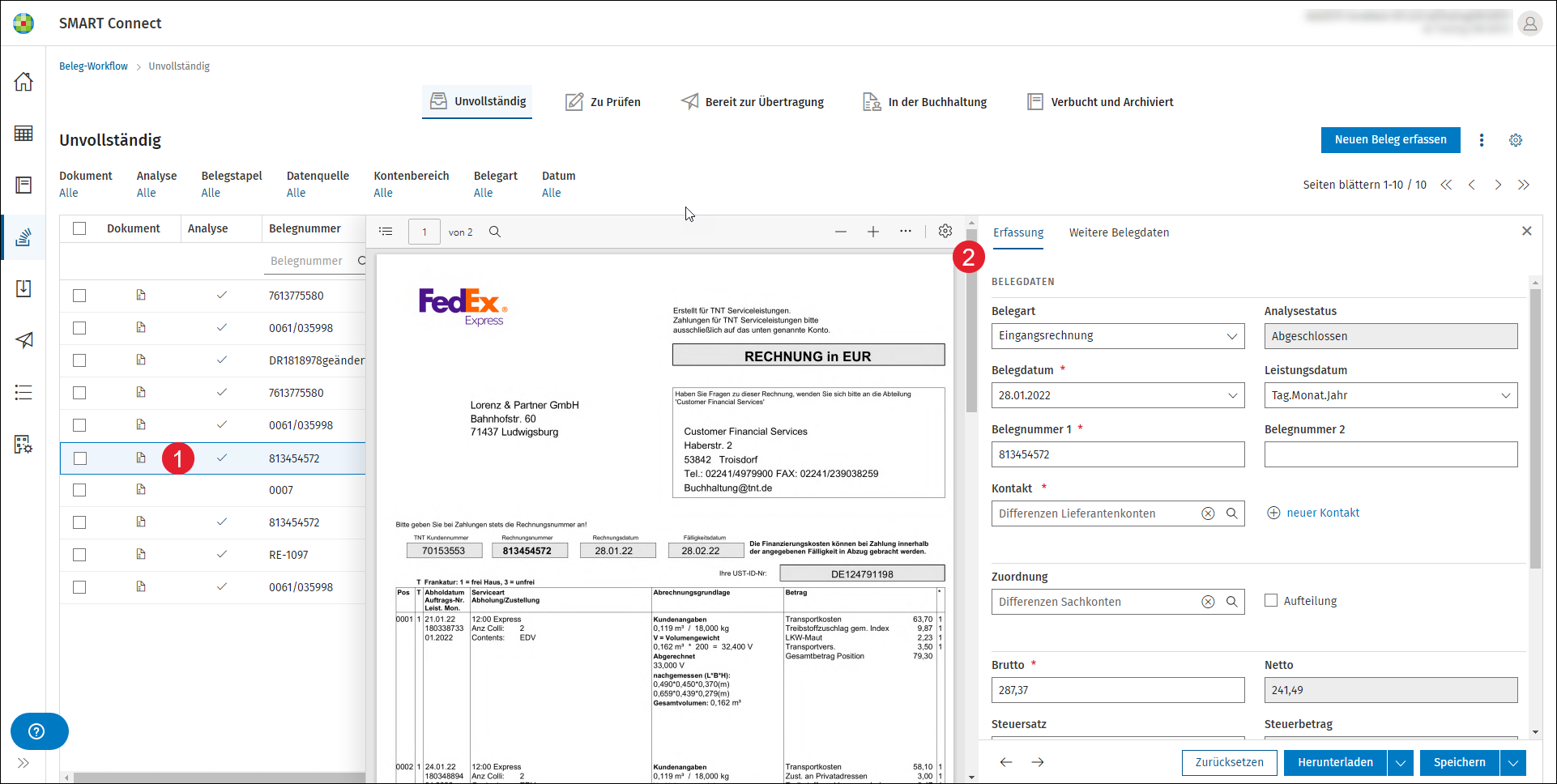The image size is (1557, 784).
Task: Clear the Kontakt field value
Action: (x=1208, y=513)
